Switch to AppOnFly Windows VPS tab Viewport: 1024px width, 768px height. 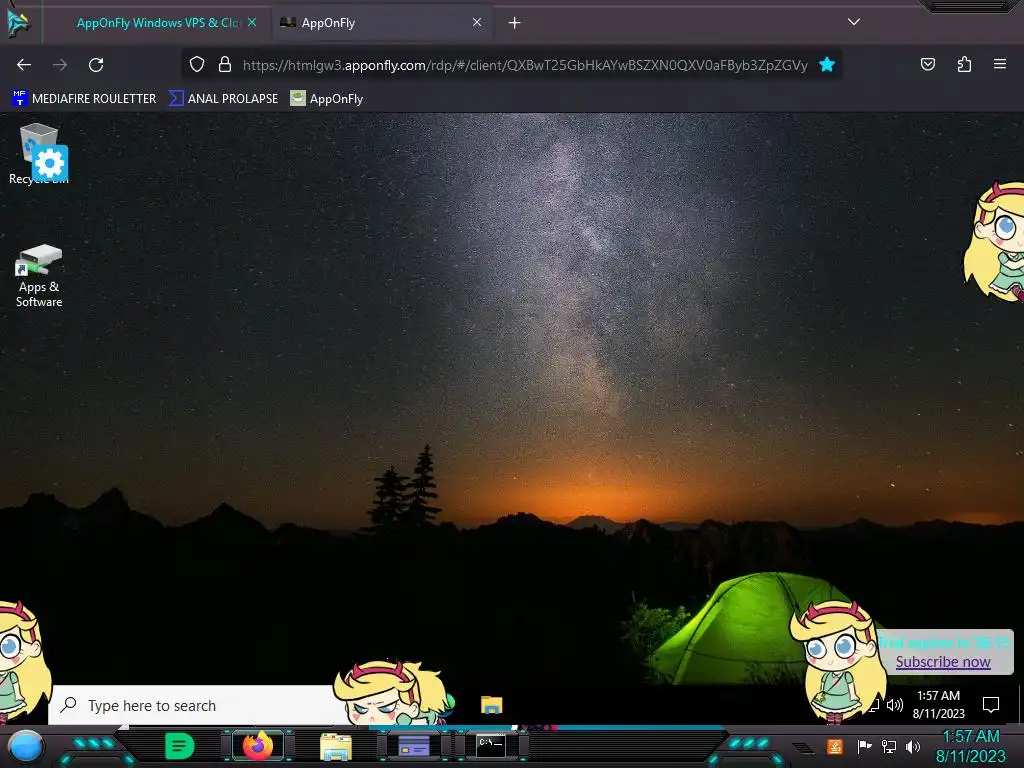(x=158, y=23)
